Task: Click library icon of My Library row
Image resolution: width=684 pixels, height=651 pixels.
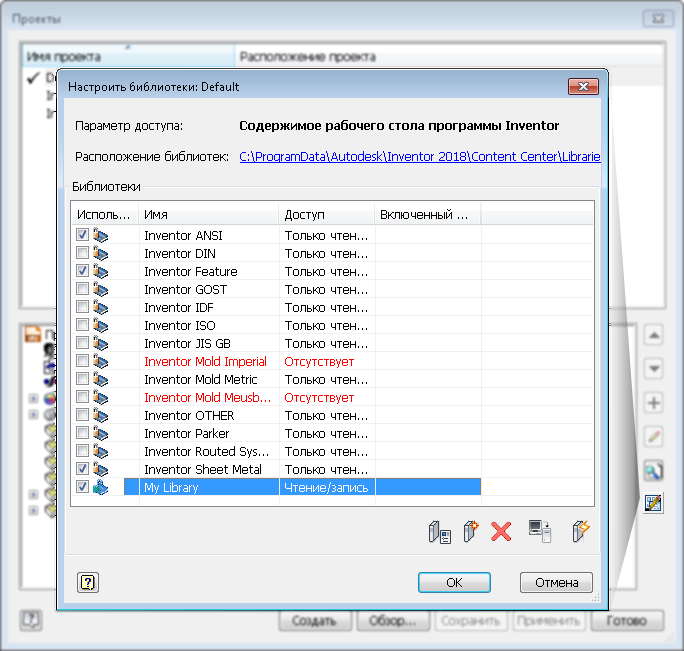Action: 100,487
